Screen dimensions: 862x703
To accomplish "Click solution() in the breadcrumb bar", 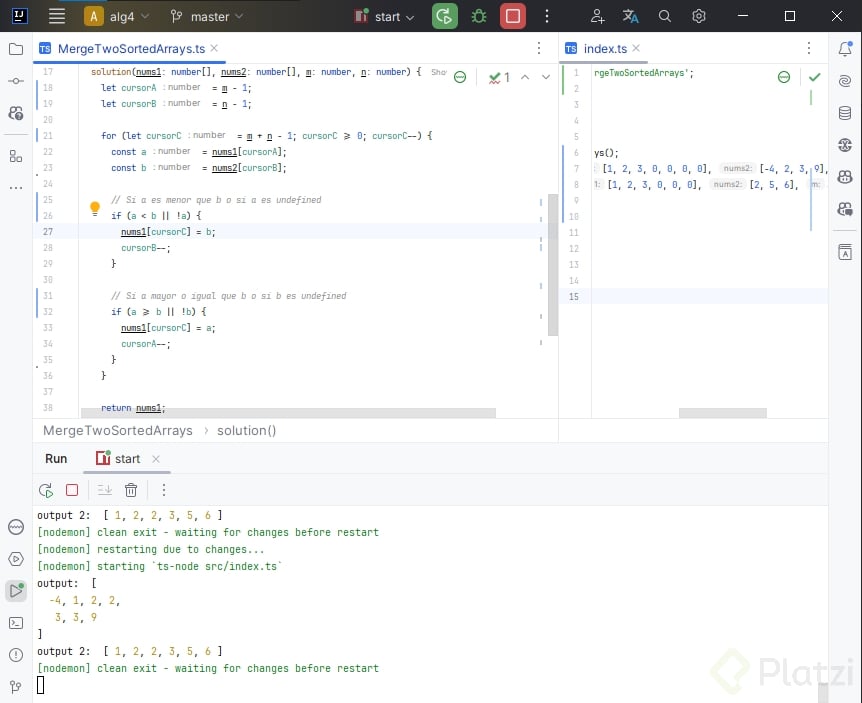I will [246, 431].
